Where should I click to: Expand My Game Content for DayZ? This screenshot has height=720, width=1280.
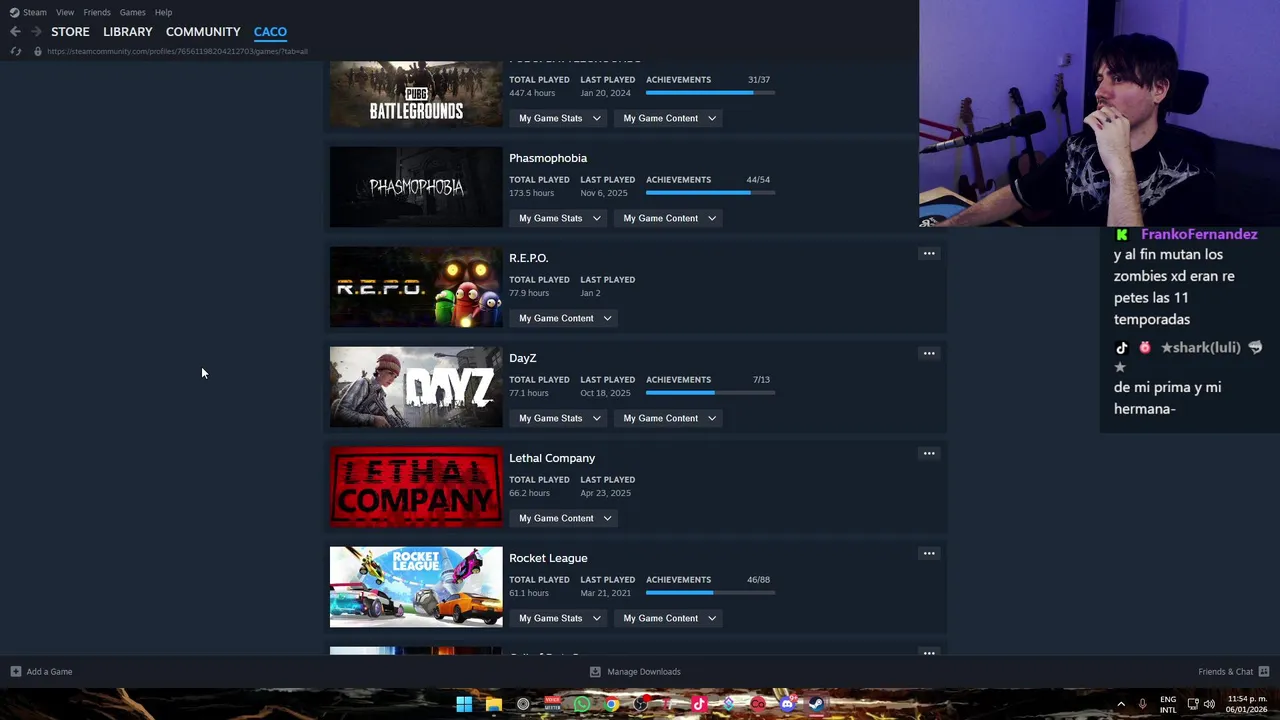[670, 418]
